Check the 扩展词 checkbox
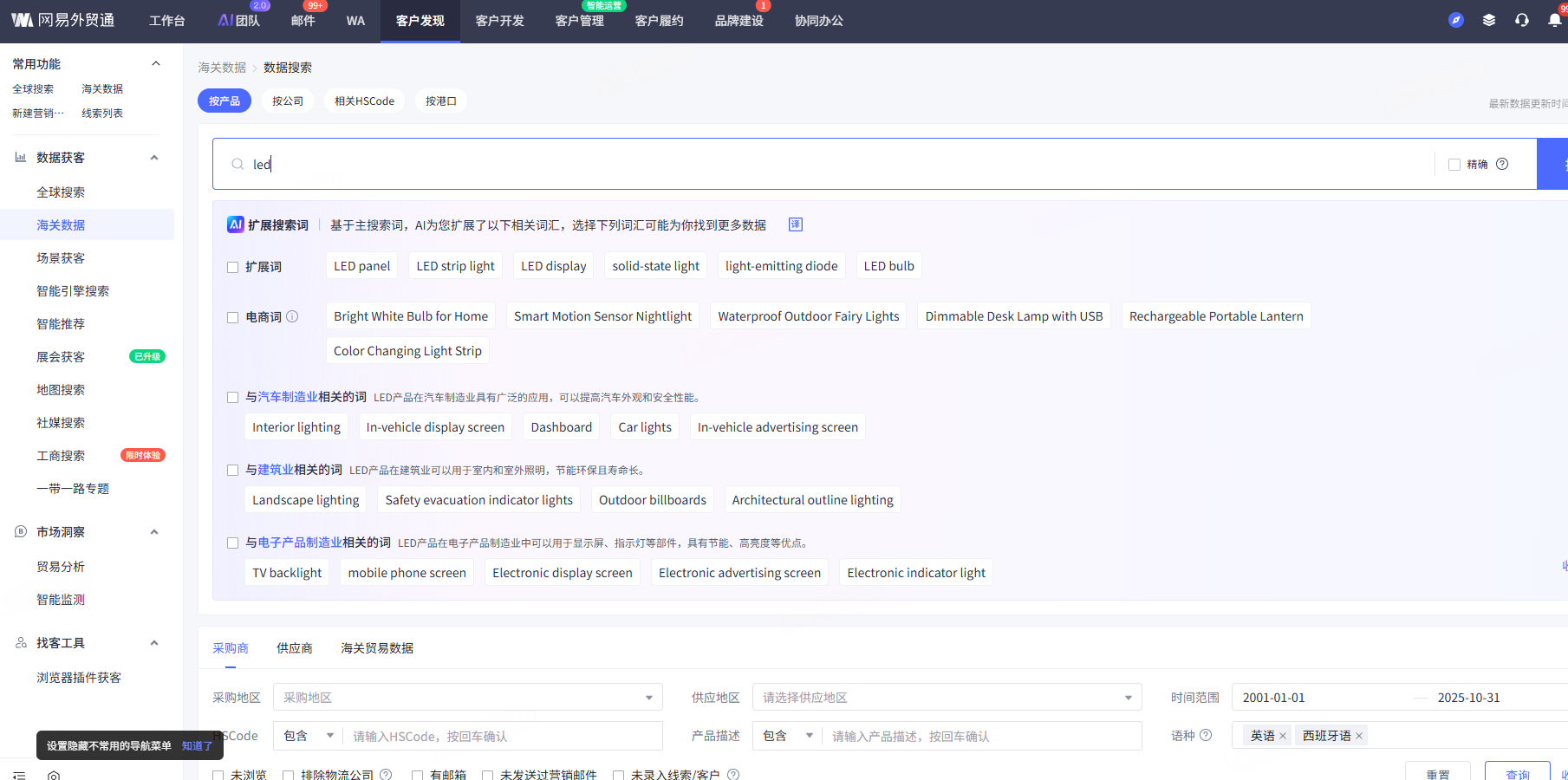The width and height of the screenshot is (1568, 780). point(232,267)
